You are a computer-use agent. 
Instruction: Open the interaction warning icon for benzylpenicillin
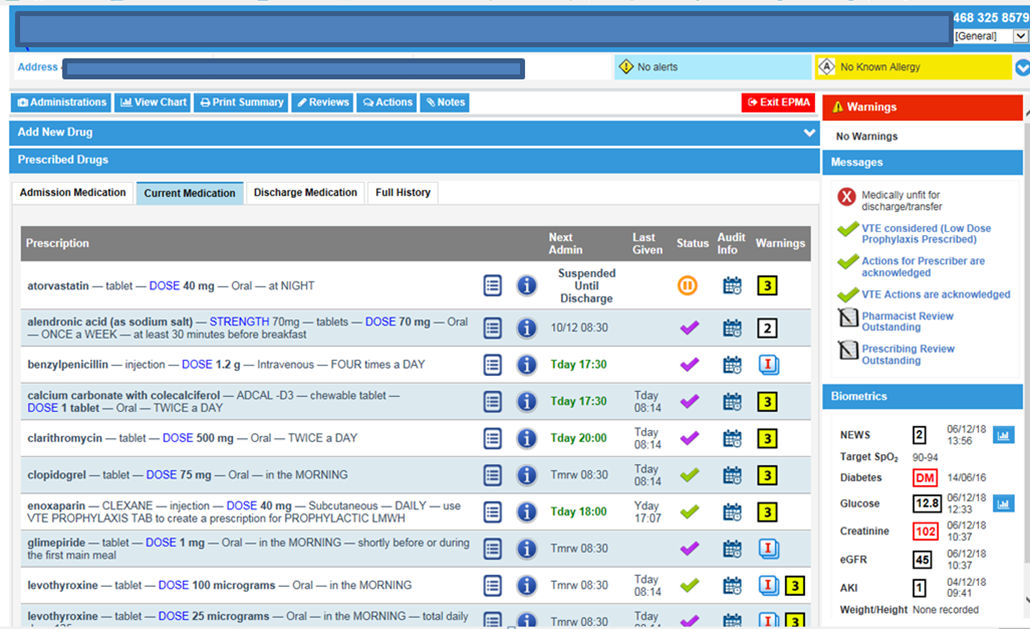pos(769,364)
